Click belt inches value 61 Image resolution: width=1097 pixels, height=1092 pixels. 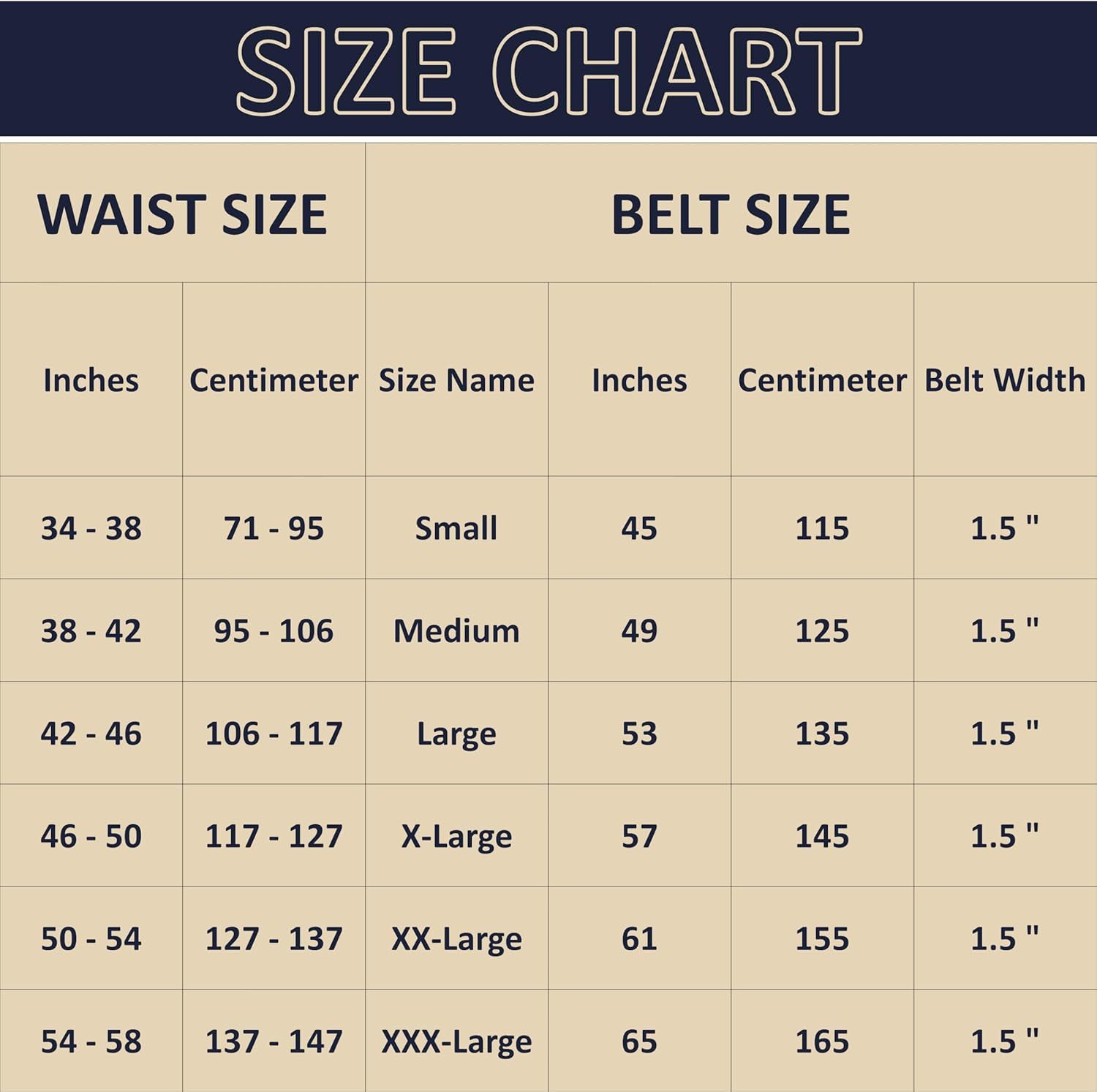point(639,938)
